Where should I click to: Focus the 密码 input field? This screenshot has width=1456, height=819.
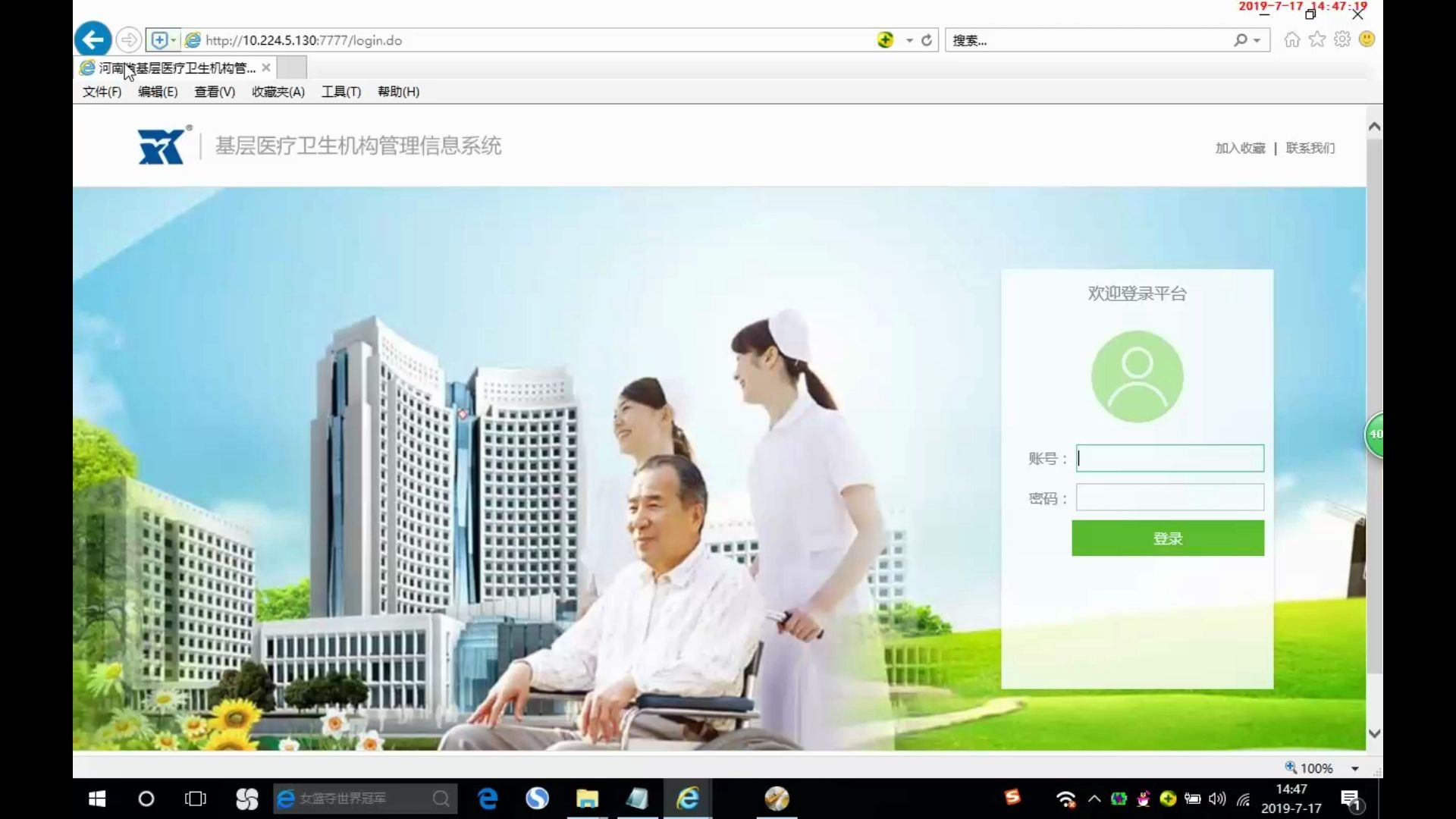(1169, 497)
